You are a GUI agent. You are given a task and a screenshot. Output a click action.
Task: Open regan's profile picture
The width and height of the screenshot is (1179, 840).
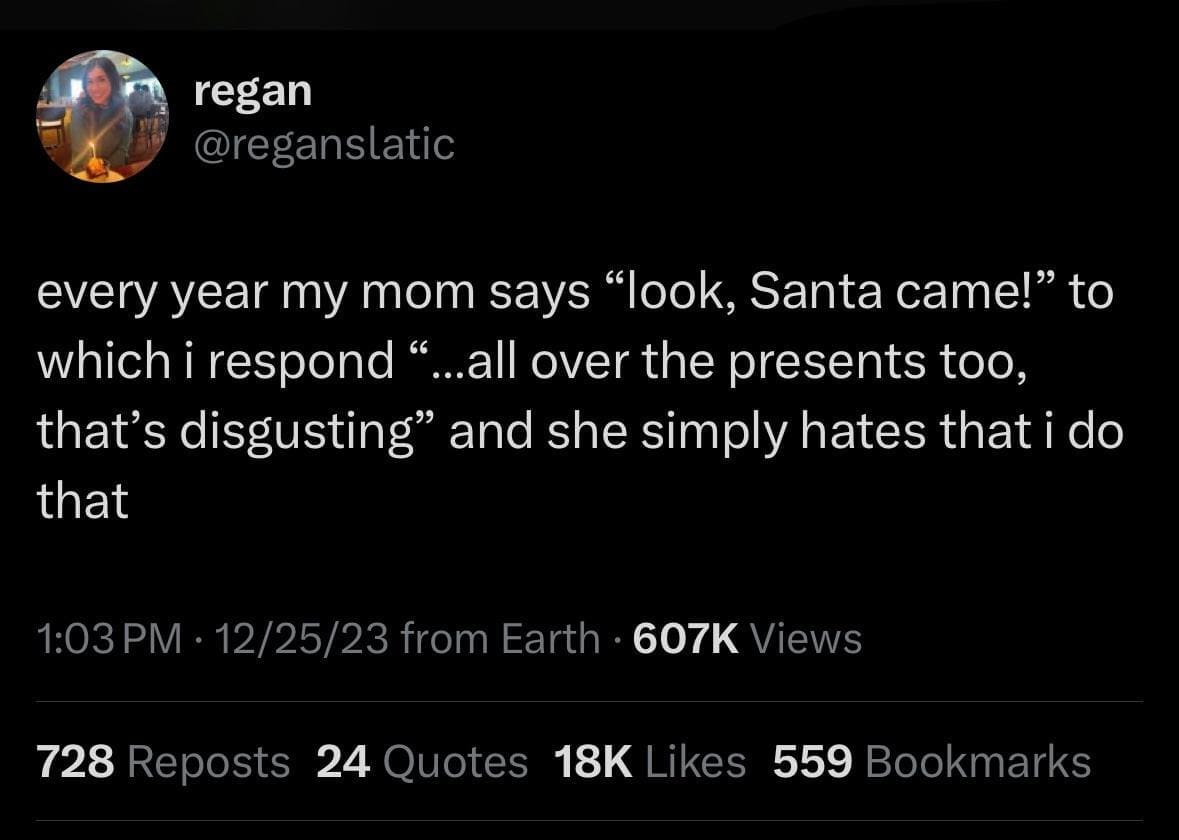click(x=102, y=116)
